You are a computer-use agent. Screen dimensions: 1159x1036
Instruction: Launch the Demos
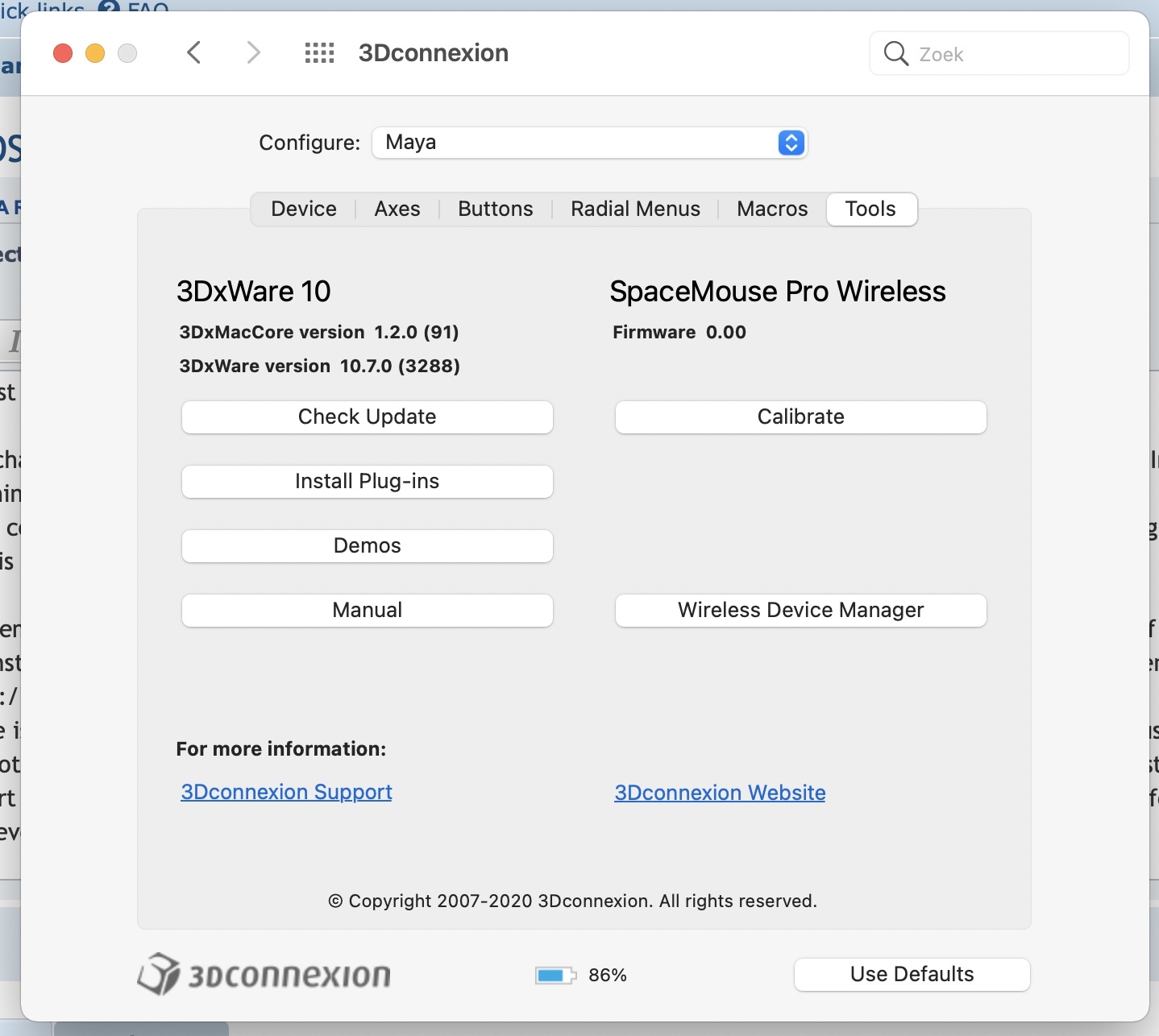(368, 545)
